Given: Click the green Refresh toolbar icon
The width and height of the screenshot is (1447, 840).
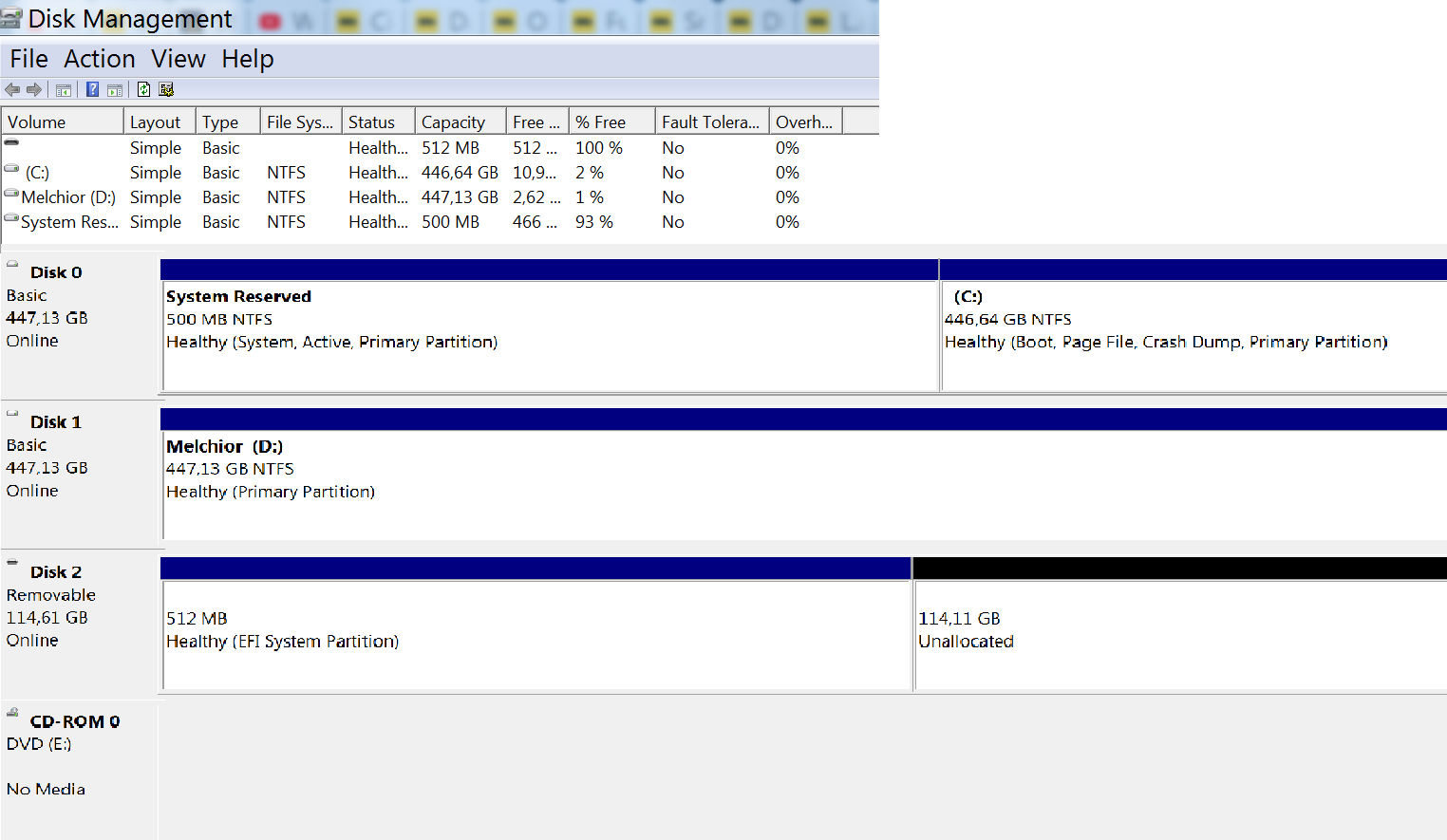Looking at the screenshot, I should [143, 90].
